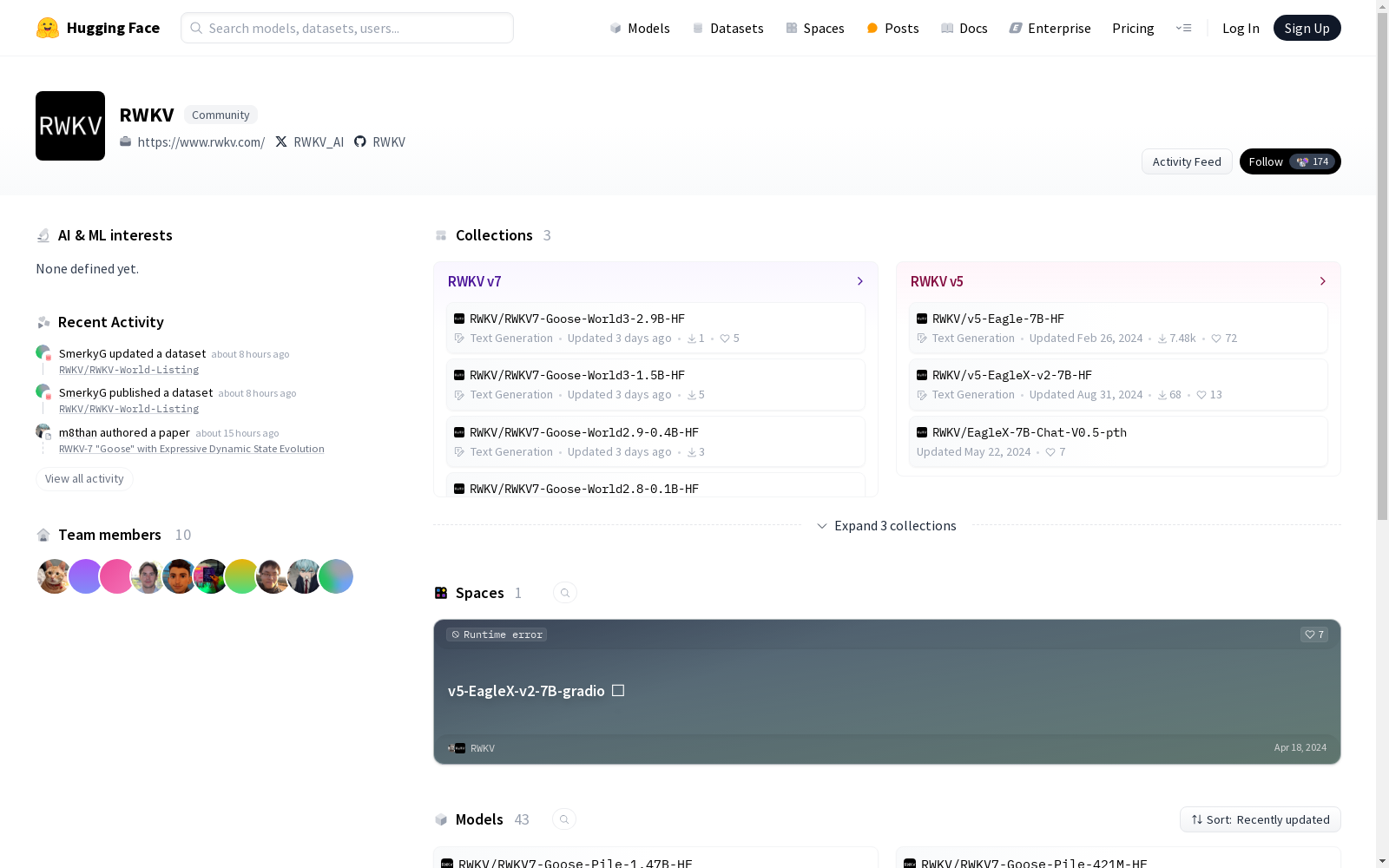
Task: Open RWKV/RWKV7-Goose-World3-1.5B-HF model
Action: click(655, 385)
